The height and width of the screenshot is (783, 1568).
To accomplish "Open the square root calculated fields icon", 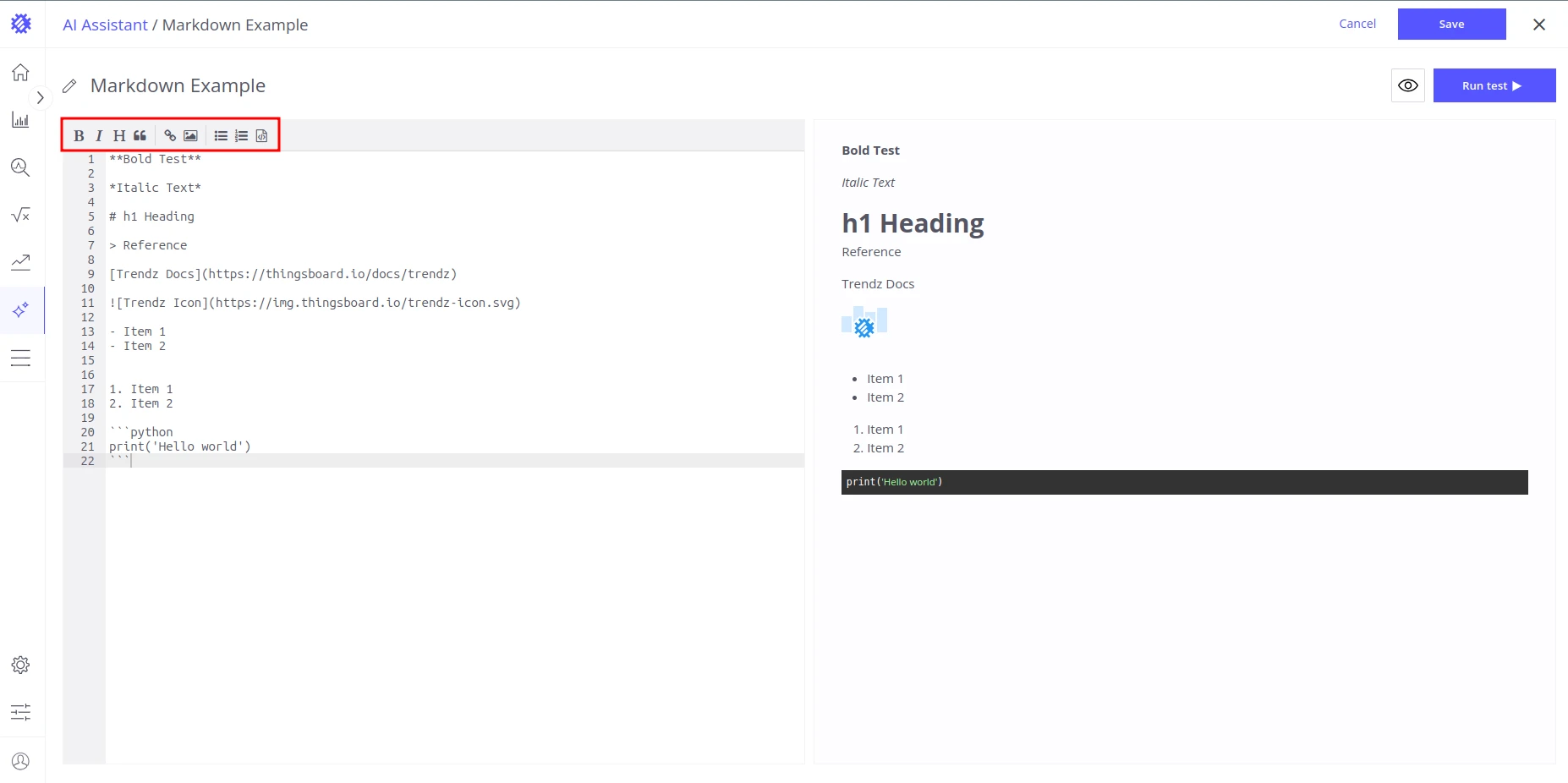I will coord(21,215).
